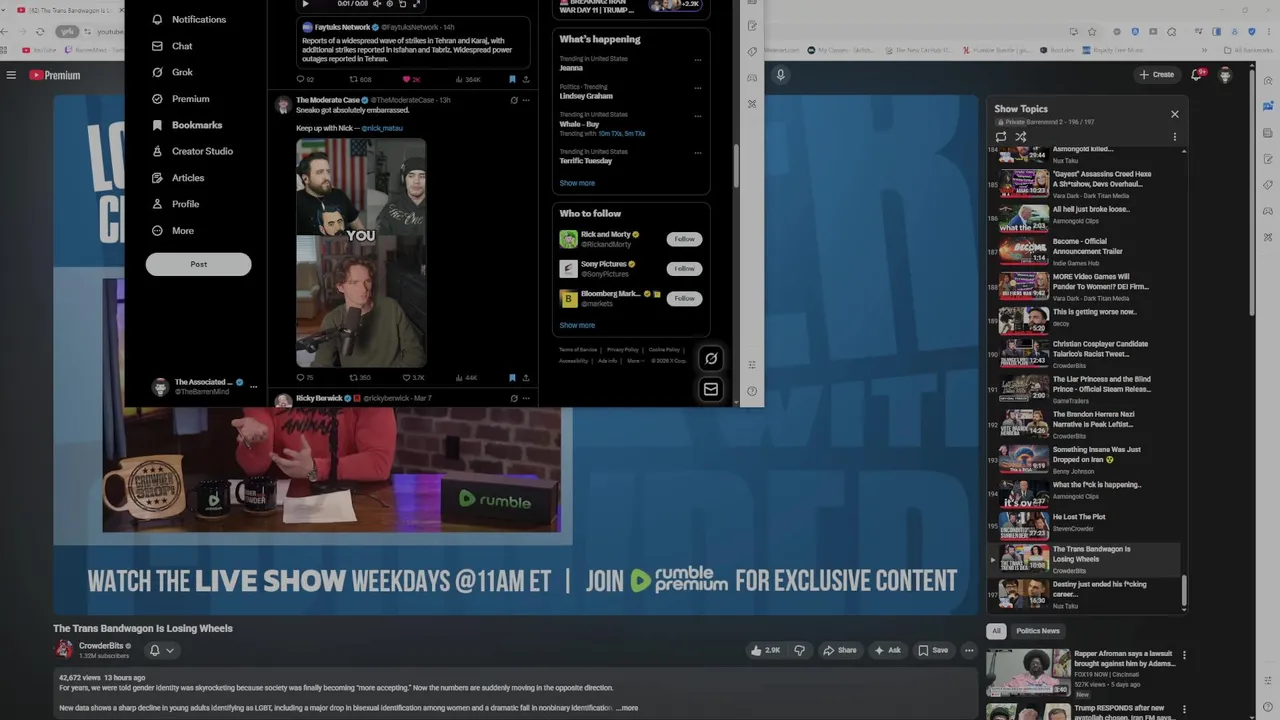Open account options next to The Associated profile
1280x720 pixels.
pos(253,386)
